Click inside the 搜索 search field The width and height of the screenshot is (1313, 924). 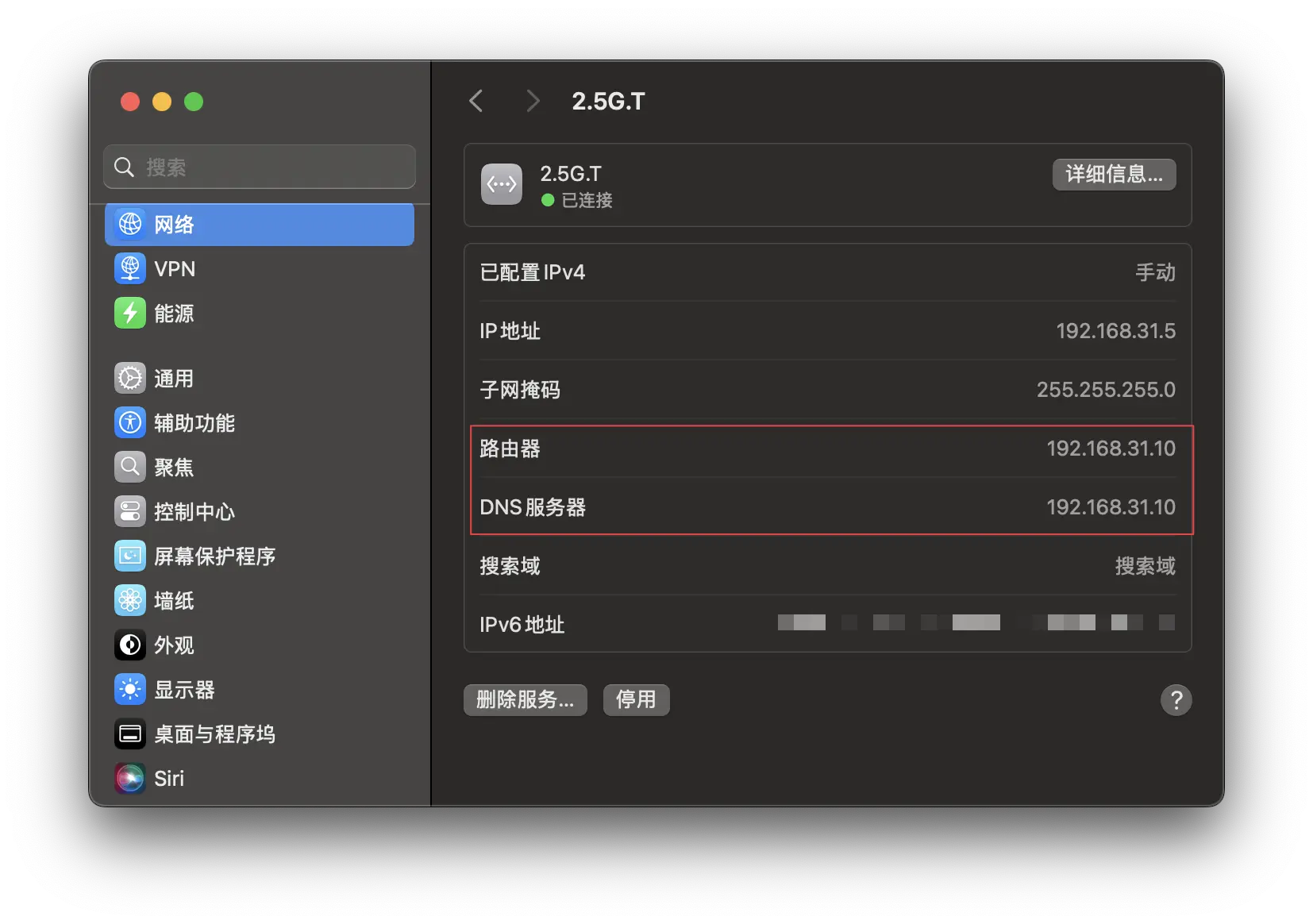coord(260,167)
